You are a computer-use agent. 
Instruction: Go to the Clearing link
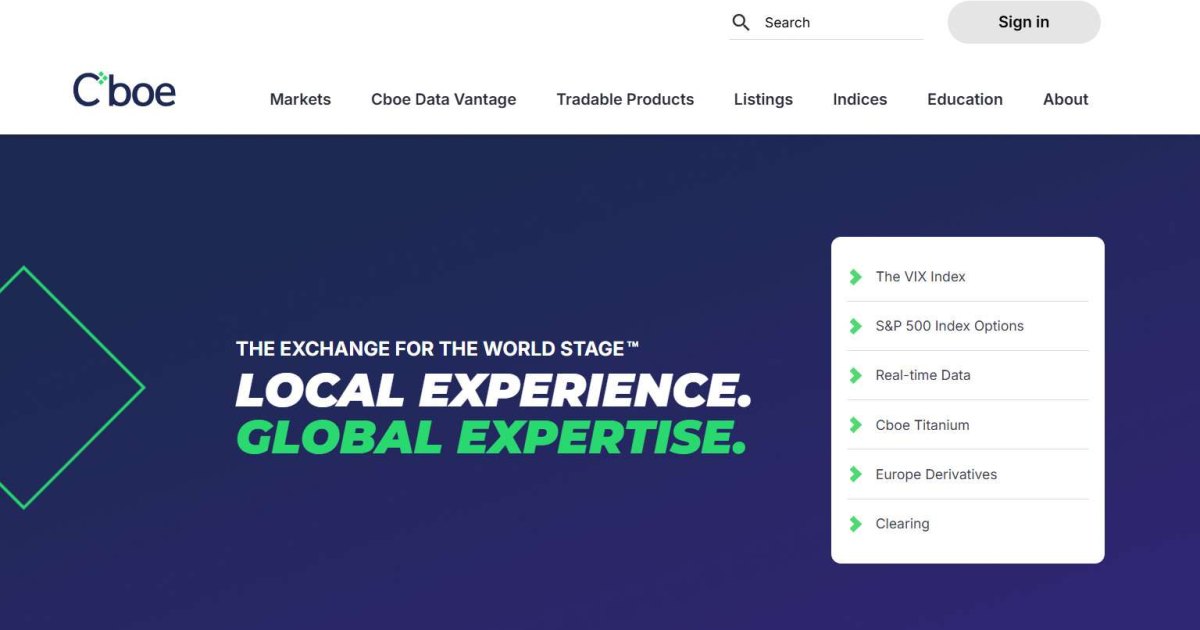[x=903, y=524]
